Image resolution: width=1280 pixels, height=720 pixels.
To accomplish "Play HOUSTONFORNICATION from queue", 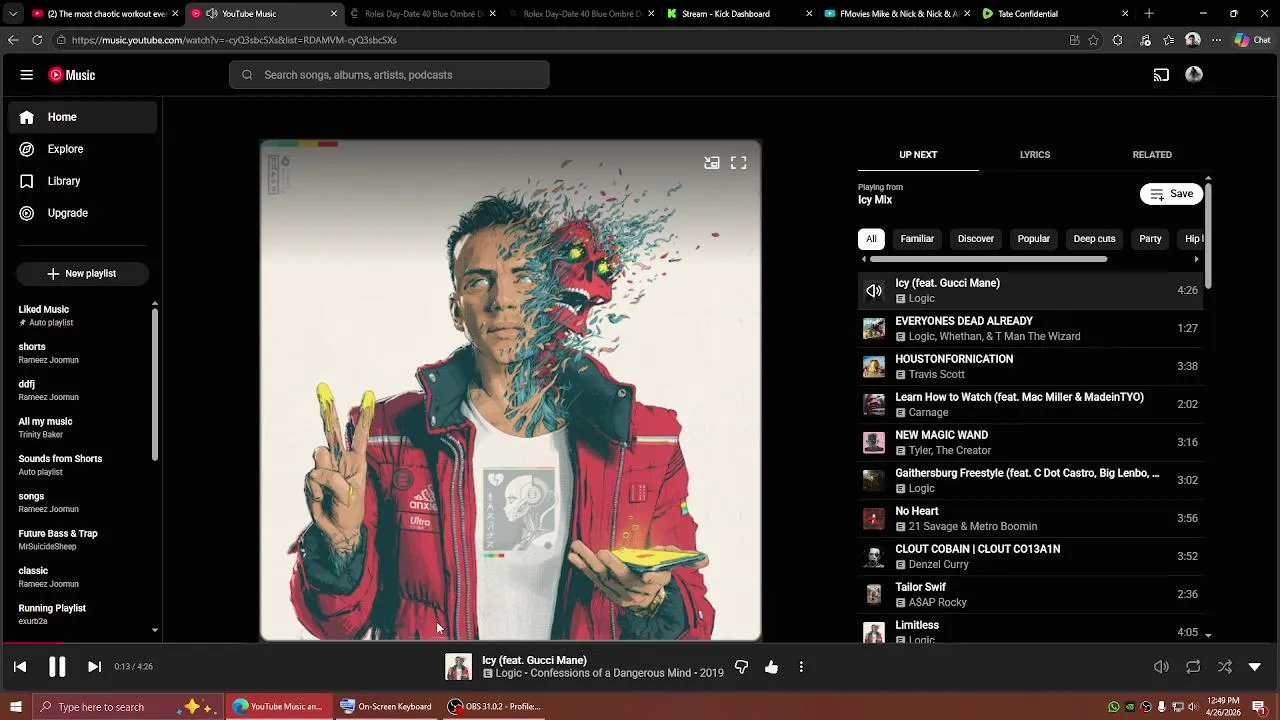I will [x=1030, y=366].
